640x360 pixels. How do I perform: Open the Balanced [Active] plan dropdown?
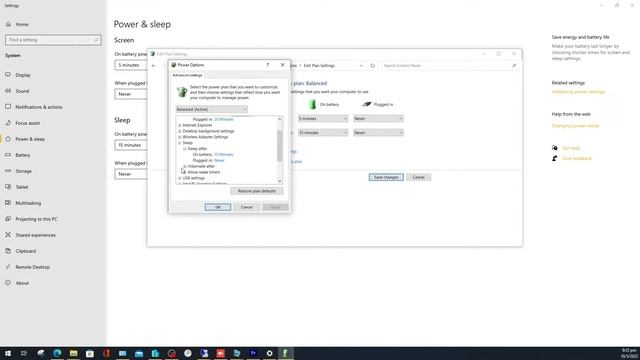pos(211,109)
